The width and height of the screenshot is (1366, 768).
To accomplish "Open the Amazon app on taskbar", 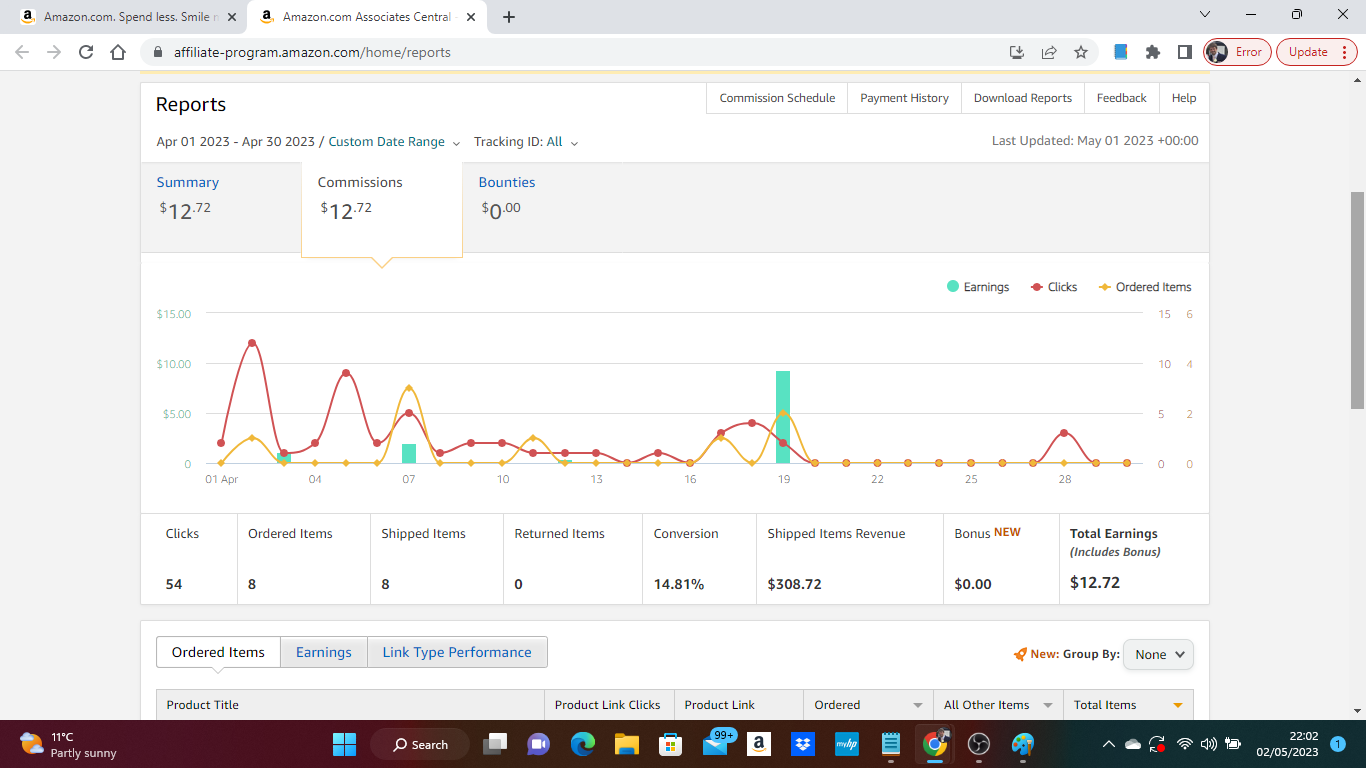I will (x=759, y=744).
